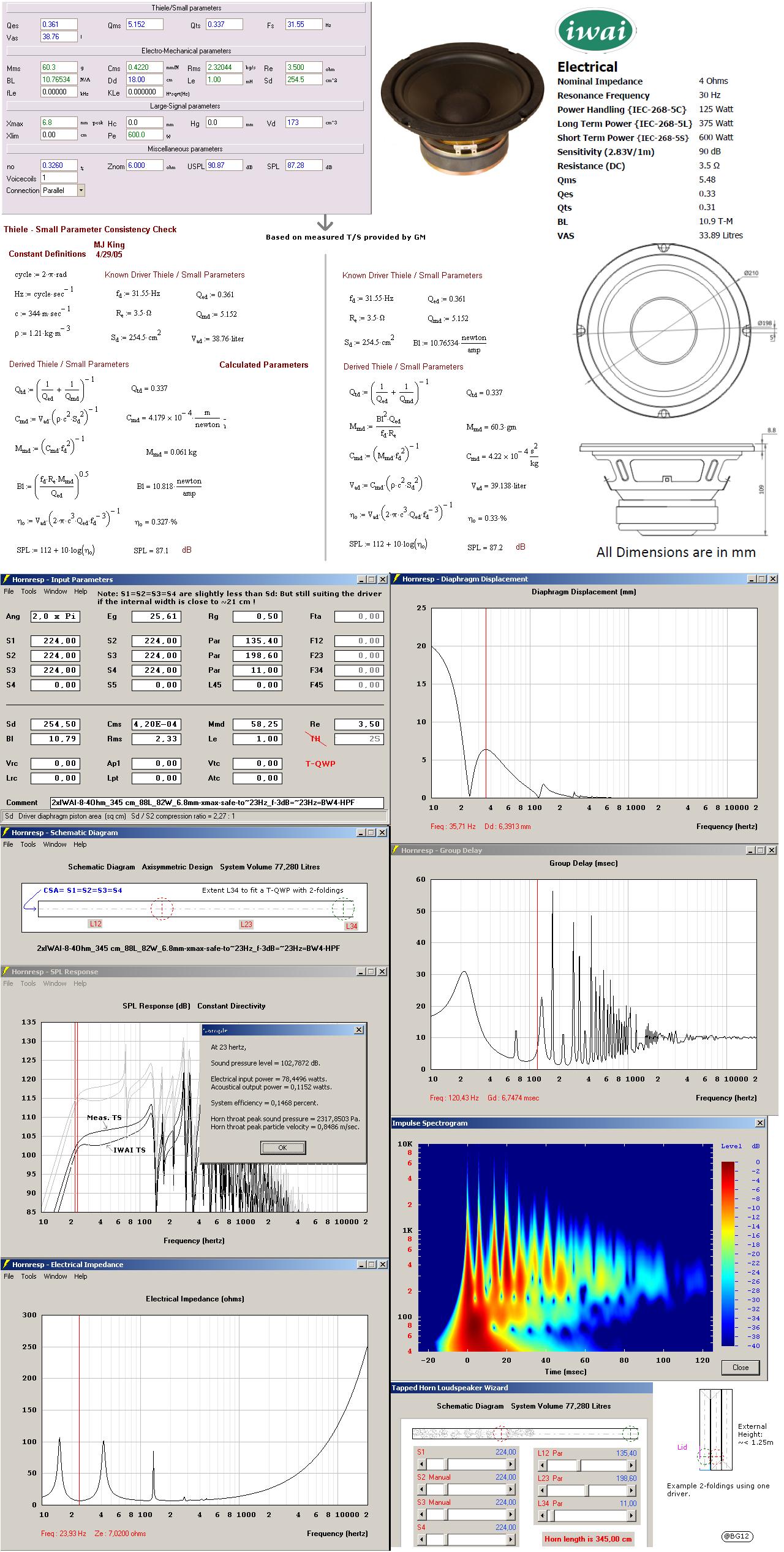Click the Vas field showing 38.76
Screen dimensions: 784x1552
click(59, 37)
